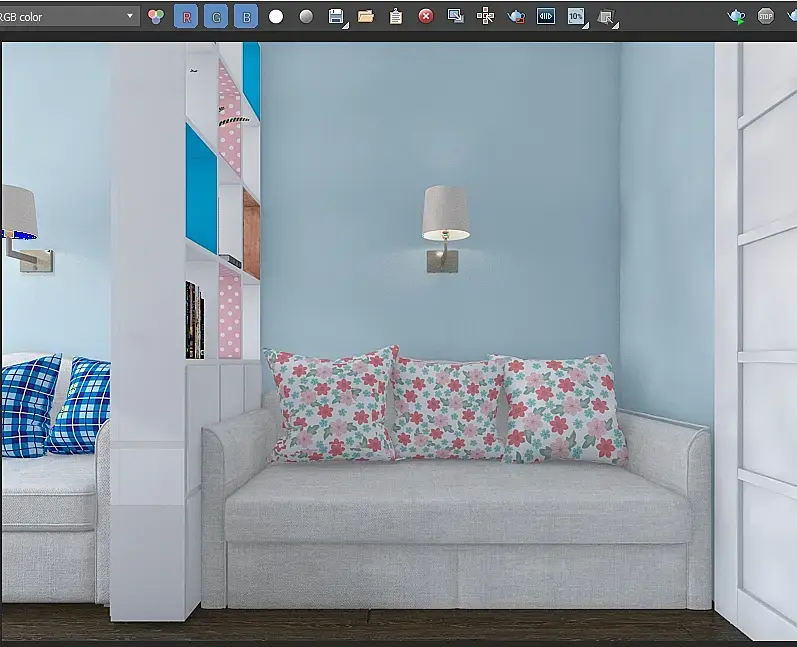
Task: Toggle the red channel R button
Action: 186,17
